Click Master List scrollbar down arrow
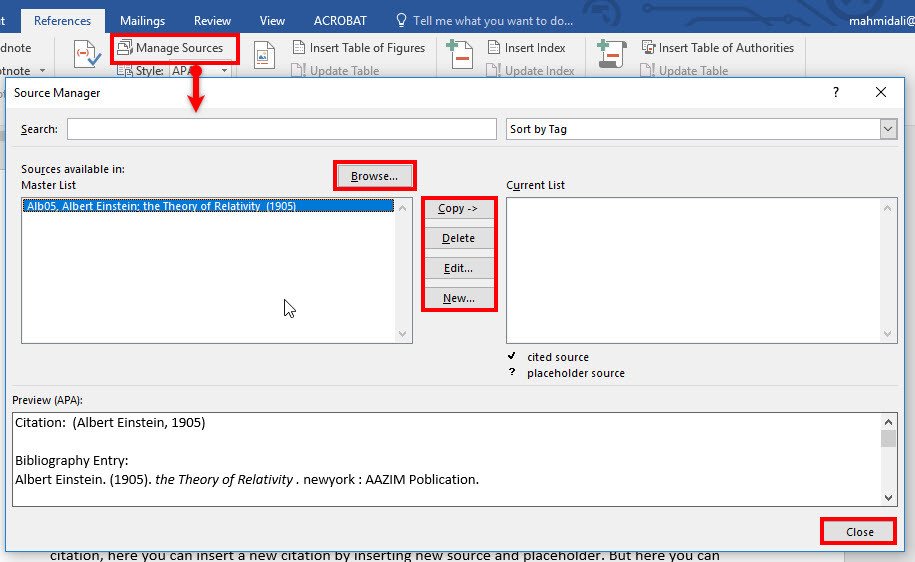Screen dimensions: 915x562 (x=403, y=334)
